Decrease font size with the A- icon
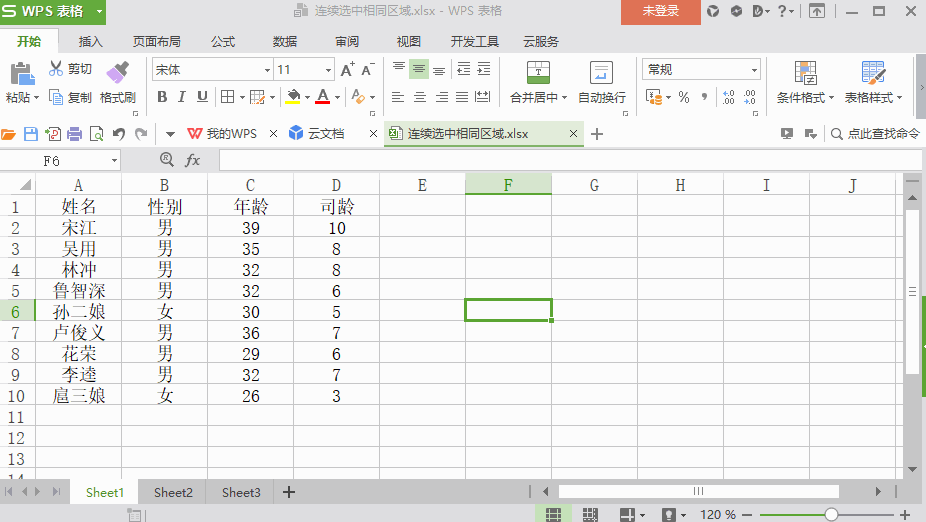This screenshot has width=926, height=522. (367, 70)
